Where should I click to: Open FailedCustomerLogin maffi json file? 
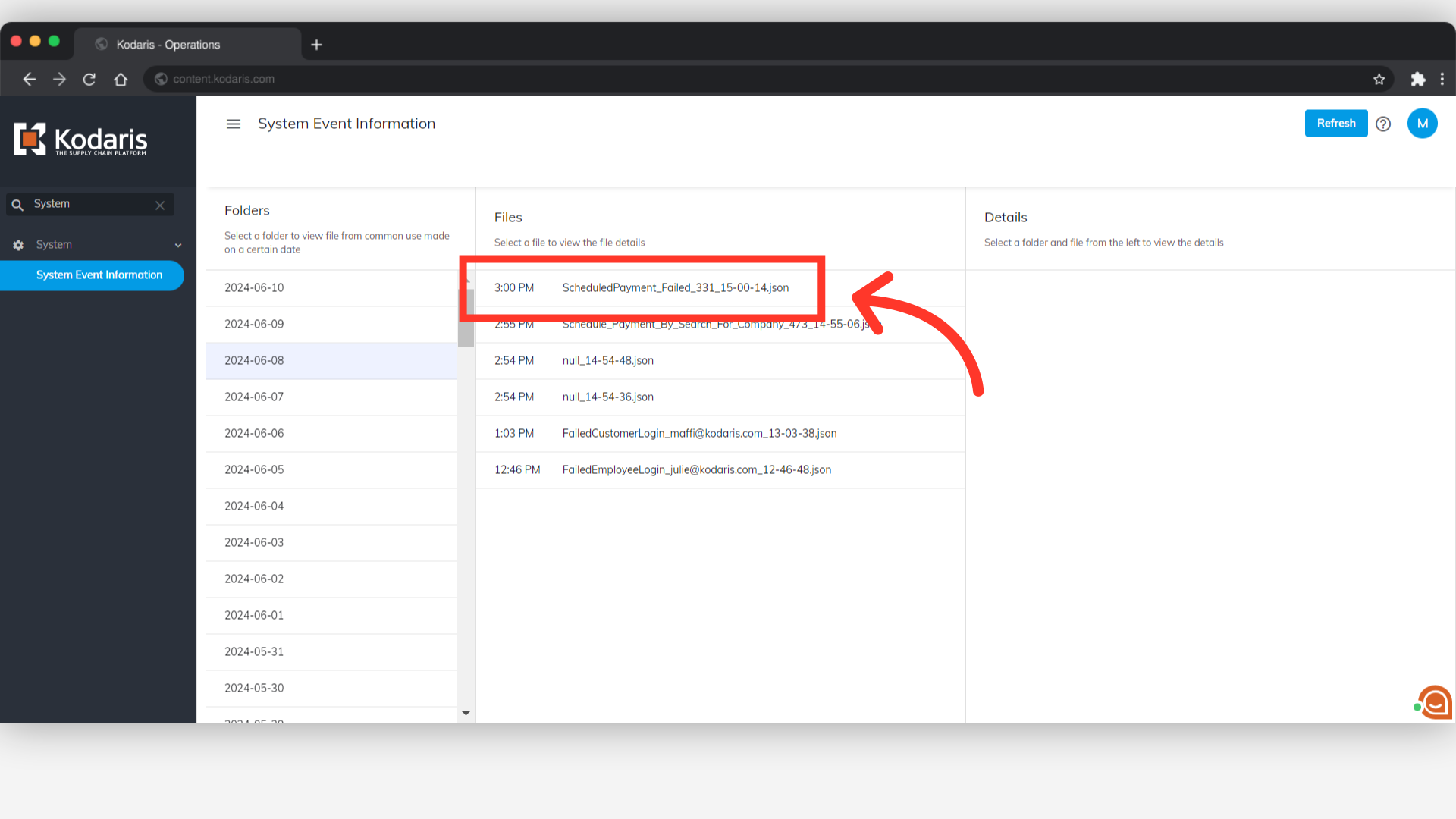(x=699, y=434)
